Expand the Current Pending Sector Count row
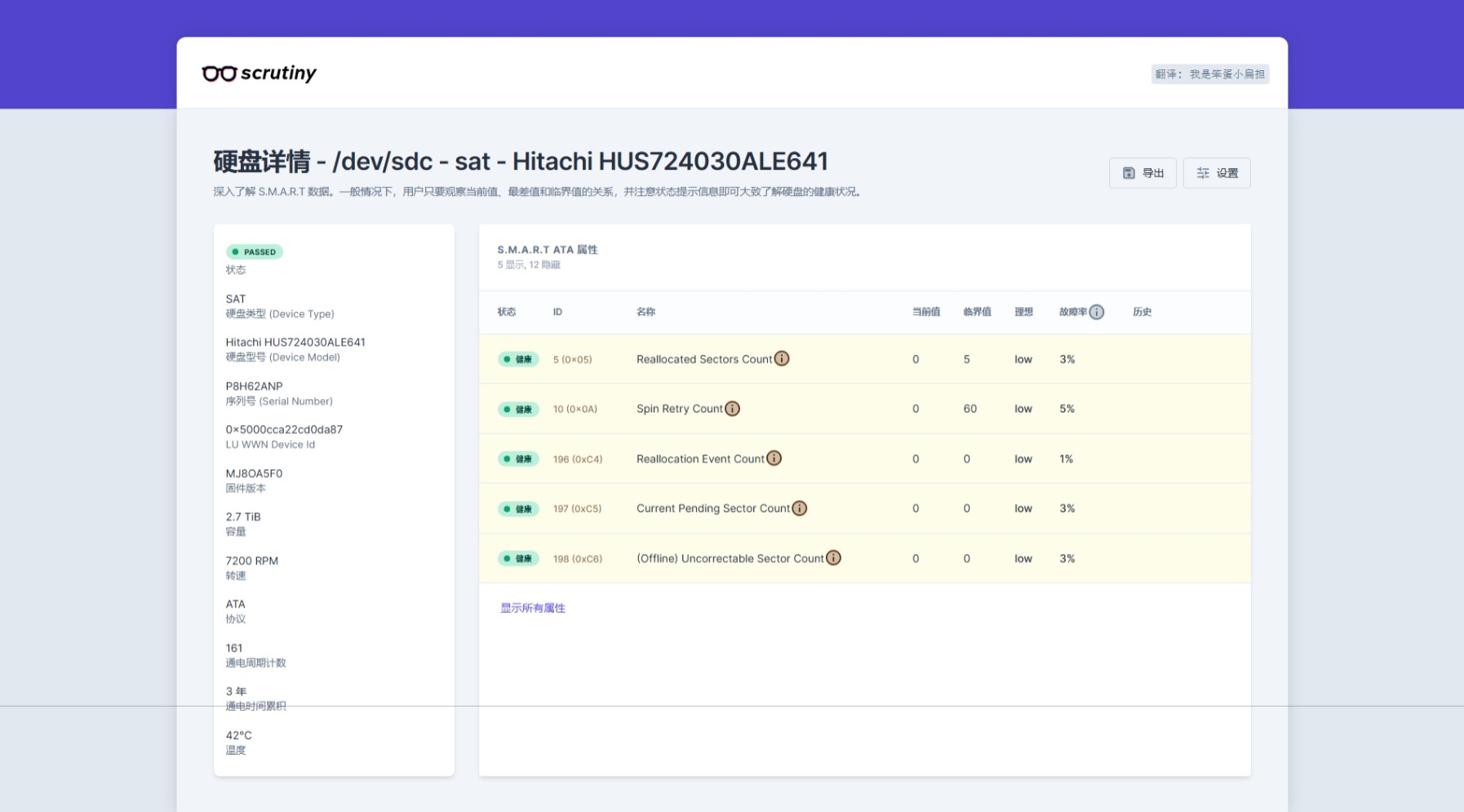The image size is (1464, 812). (x=712, y=508)
